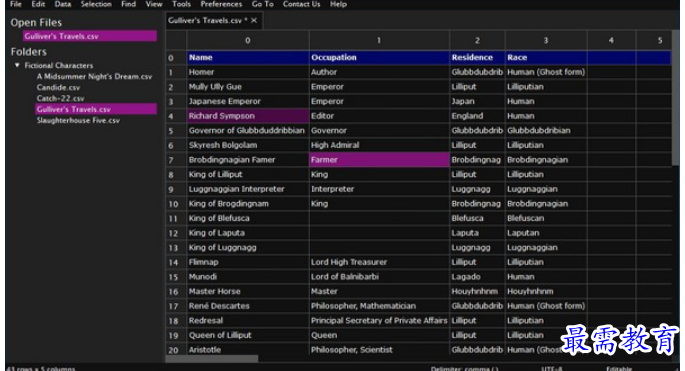Select the High Admiral cell

click(379, 145)
